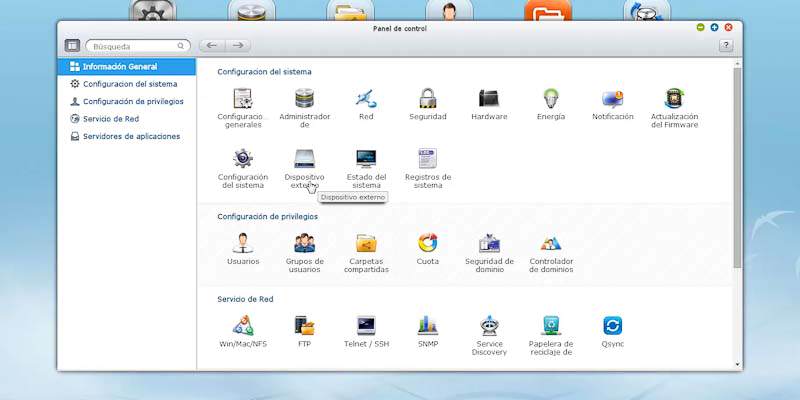Select Información General in sidebar
Screen dimensions: 800x400
(x=127, y=67)
